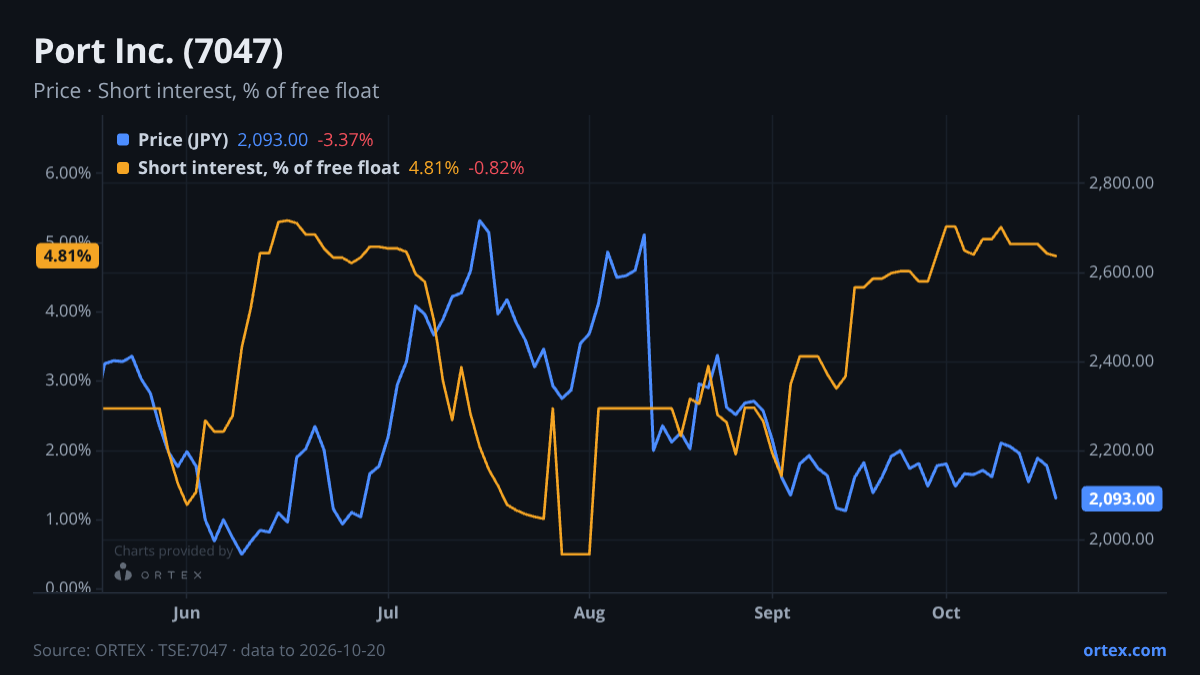Viewport: 1200px width, 675px height.
Task: Click the -0.82% short interest change
Action: tap(496, 168)
